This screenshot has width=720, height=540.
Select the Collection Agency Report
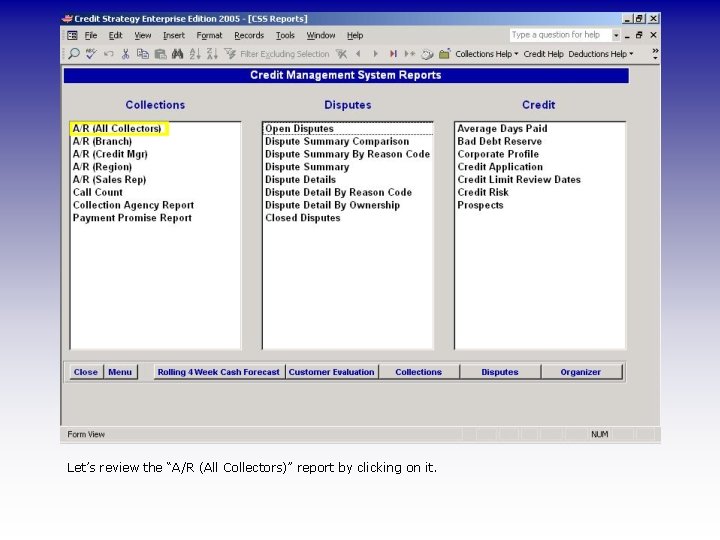pos(133,205)
